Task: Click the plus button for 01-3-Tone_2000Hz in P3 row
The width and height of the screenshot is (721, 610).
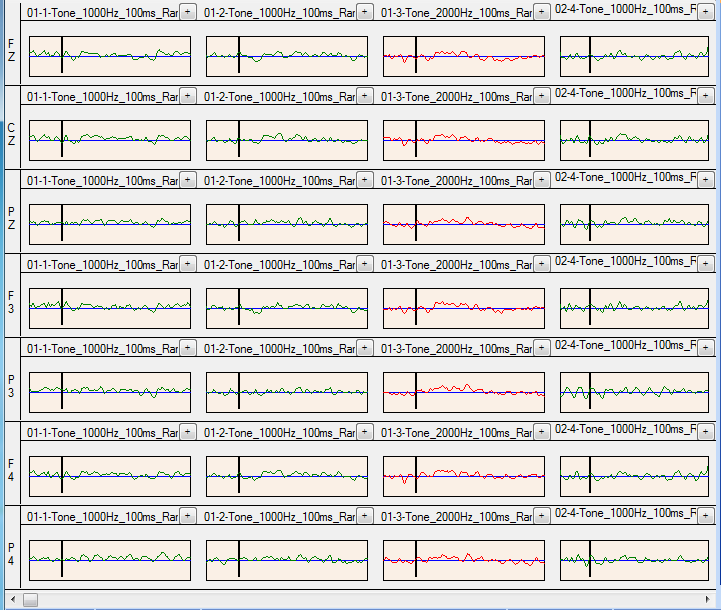Action: 542,348
